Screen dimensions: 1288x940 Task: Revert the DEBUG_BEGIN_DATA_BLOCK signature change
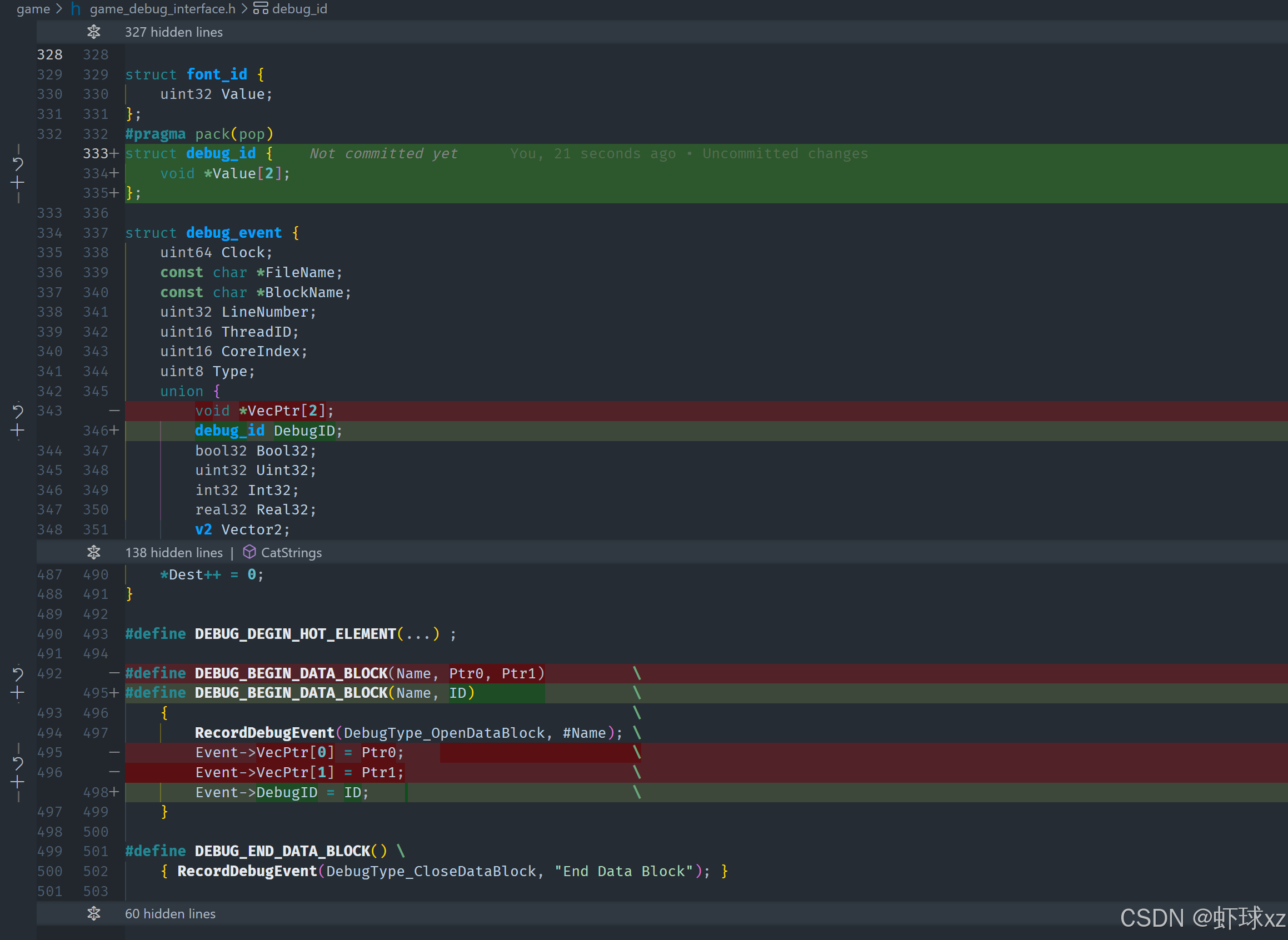[x=18, y=674]
